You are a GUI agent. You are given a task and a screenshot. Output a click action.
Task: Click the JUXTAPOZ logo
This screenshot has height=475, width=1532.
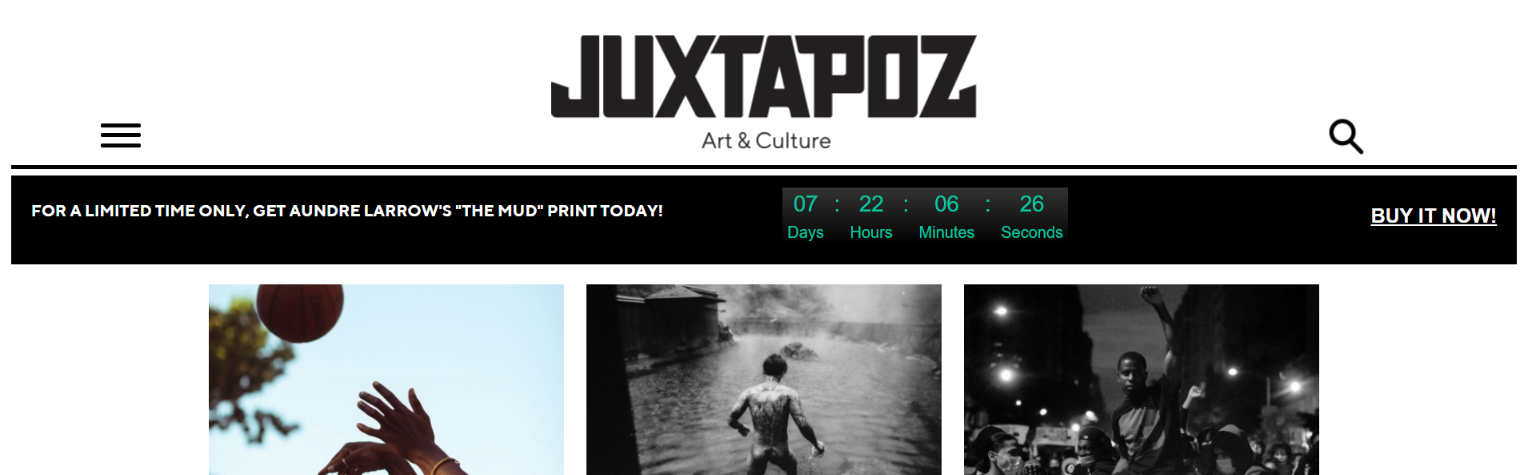[x=764, y=77]
